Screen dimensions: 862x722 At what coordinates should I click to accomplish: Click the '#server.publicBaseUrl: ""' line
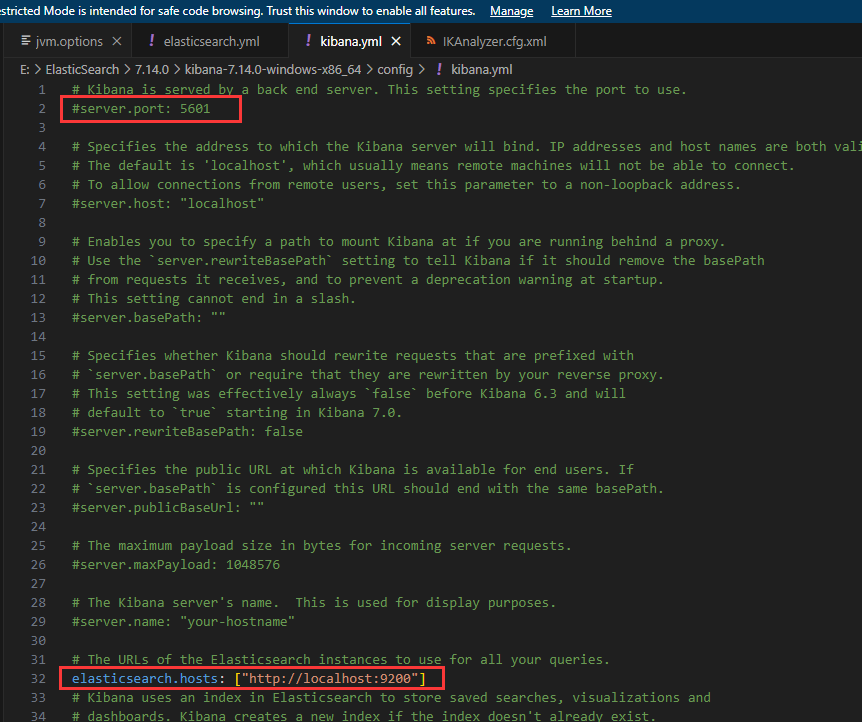pyautogui.click(x=168, y=508)
